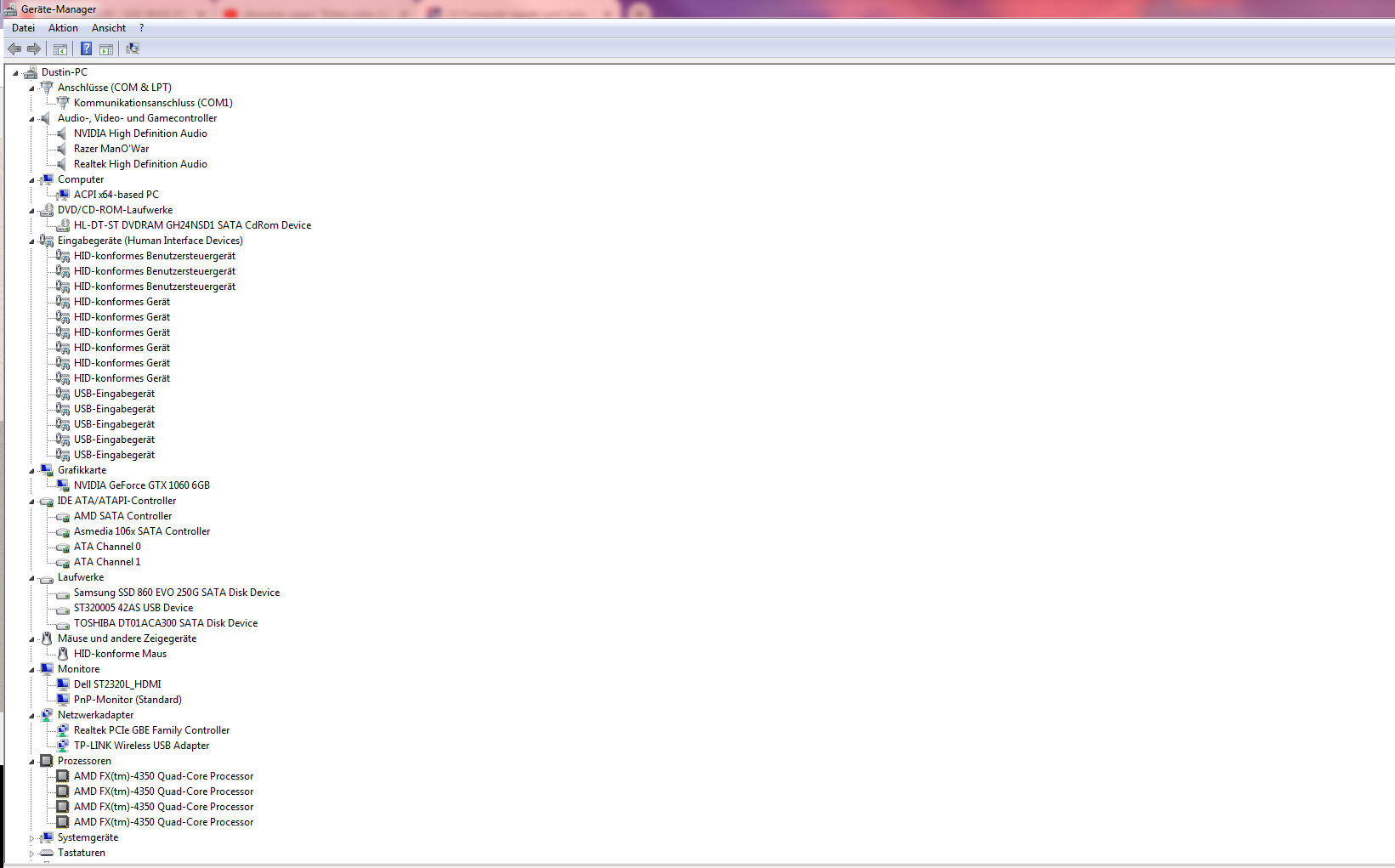Select the ST320005 42AS USB Device entry
Viewport: 1395px width, 868px height.
133,608
